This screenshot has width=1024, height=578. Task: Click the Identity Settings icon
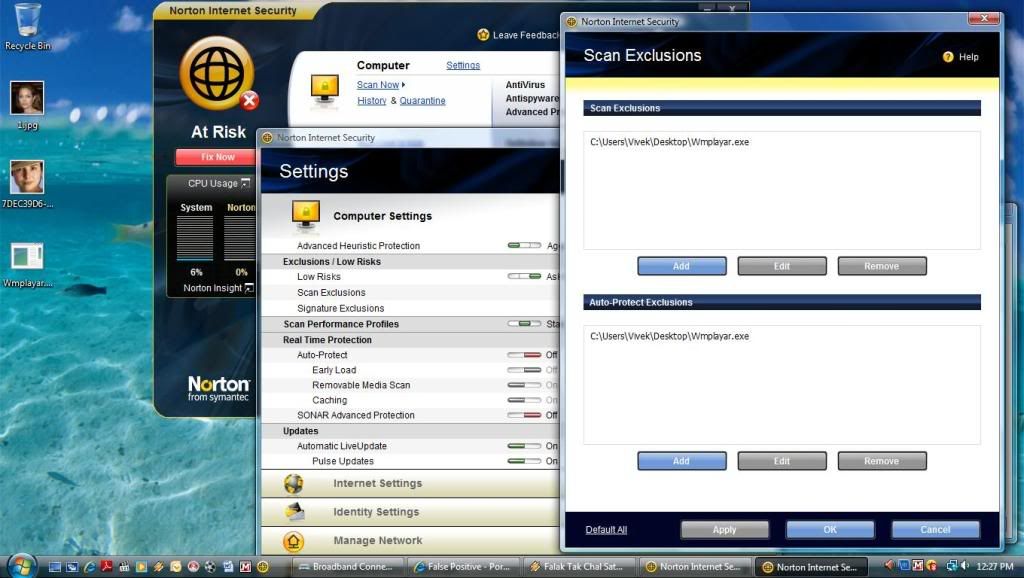click(294, 512)
